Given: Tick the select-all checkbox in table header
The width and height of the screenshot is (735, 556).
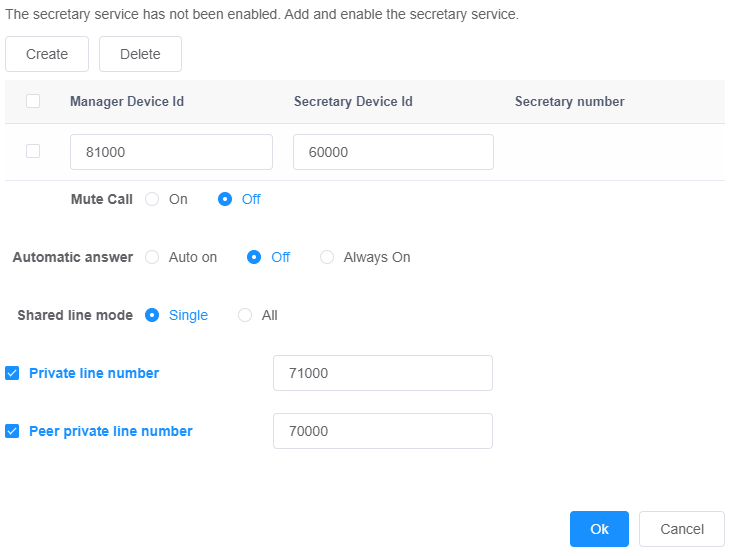Looking at the screenshot, I should (x=33, y=101).
